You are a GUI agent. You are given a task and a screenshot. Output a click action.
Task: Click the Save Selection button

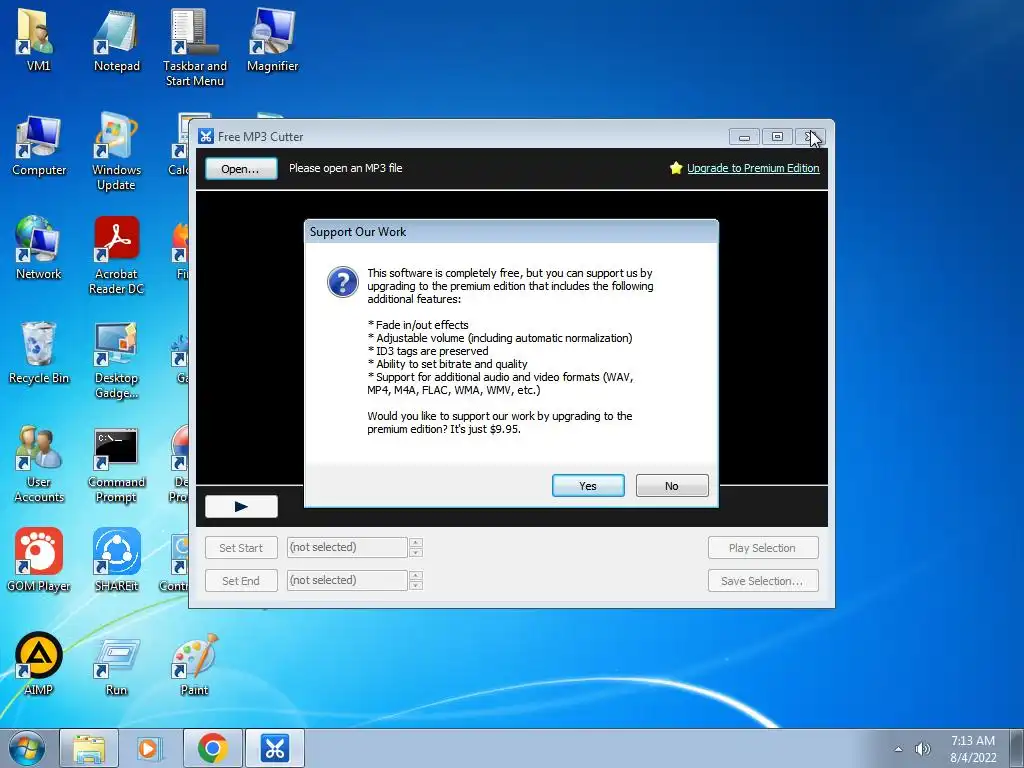click(x=762, y=580)
